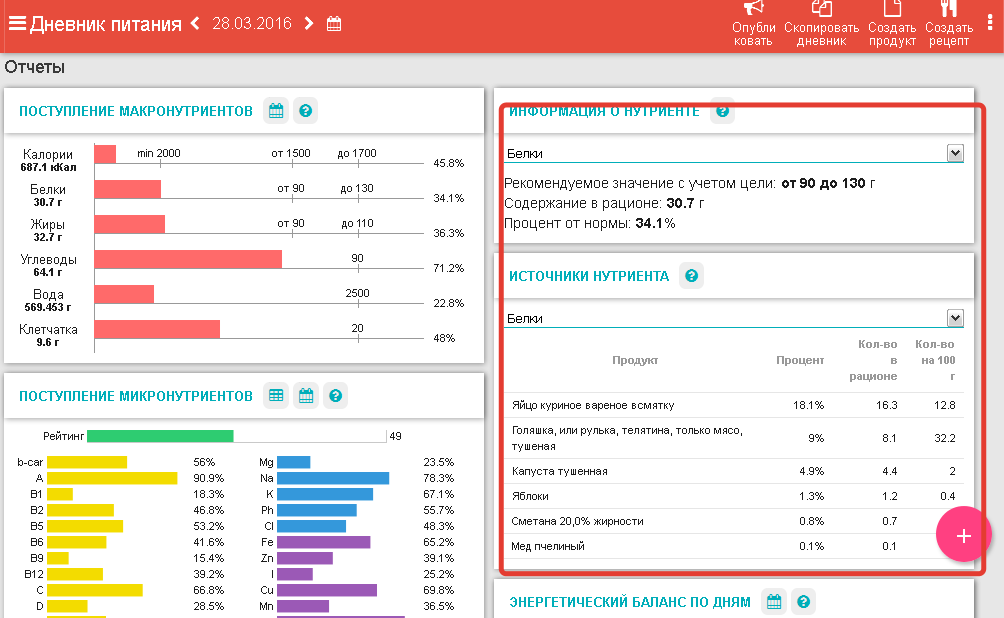Open the date picker calendar in header
The width and height of the screenshot is (1004, 618).
[x=334, y=24]
